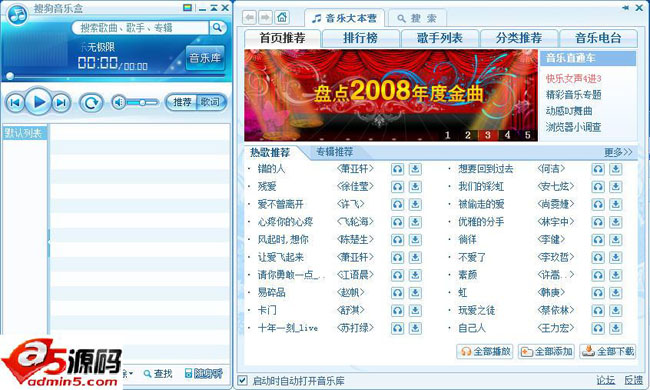
Task: Download 我们的彩虹 song icon
Action: point(616,187)
